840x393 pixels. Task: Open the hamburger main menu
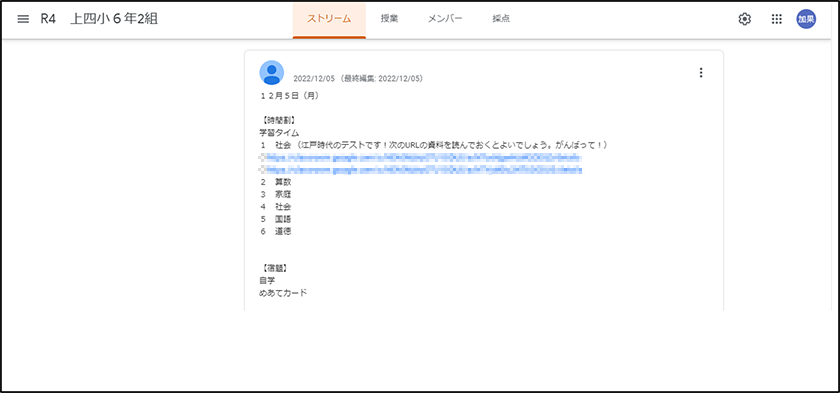click(23, 19)
